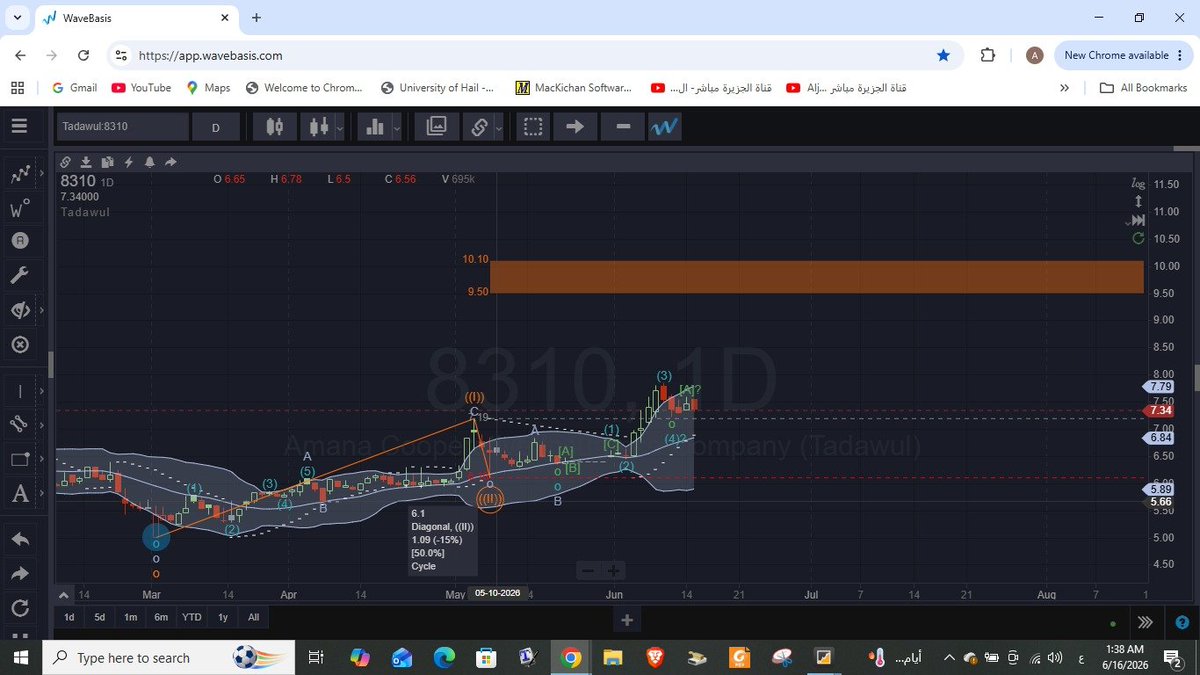The width and height of the screenshot is (1200, 675).
Task: Click the sidebar circular refresh icon
Action: point(19,607)
